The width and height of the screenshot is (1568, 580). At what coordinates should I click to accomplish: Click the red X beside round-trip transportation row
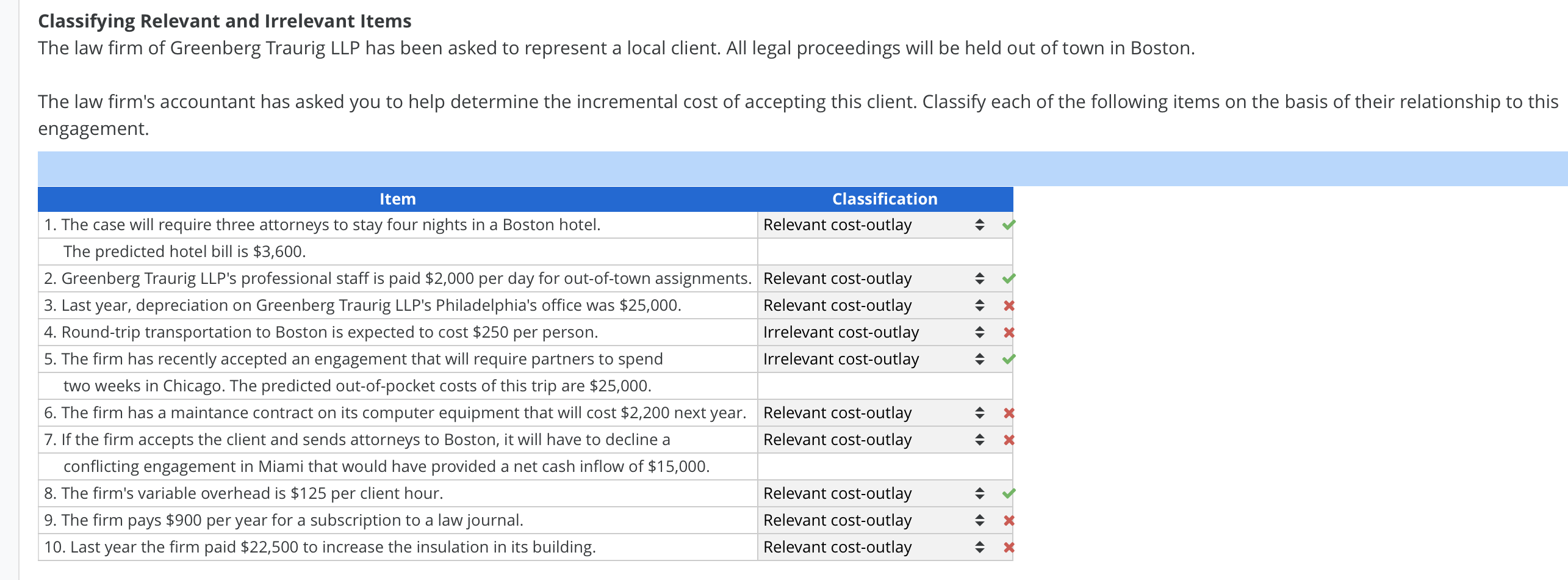point(1009,332)
